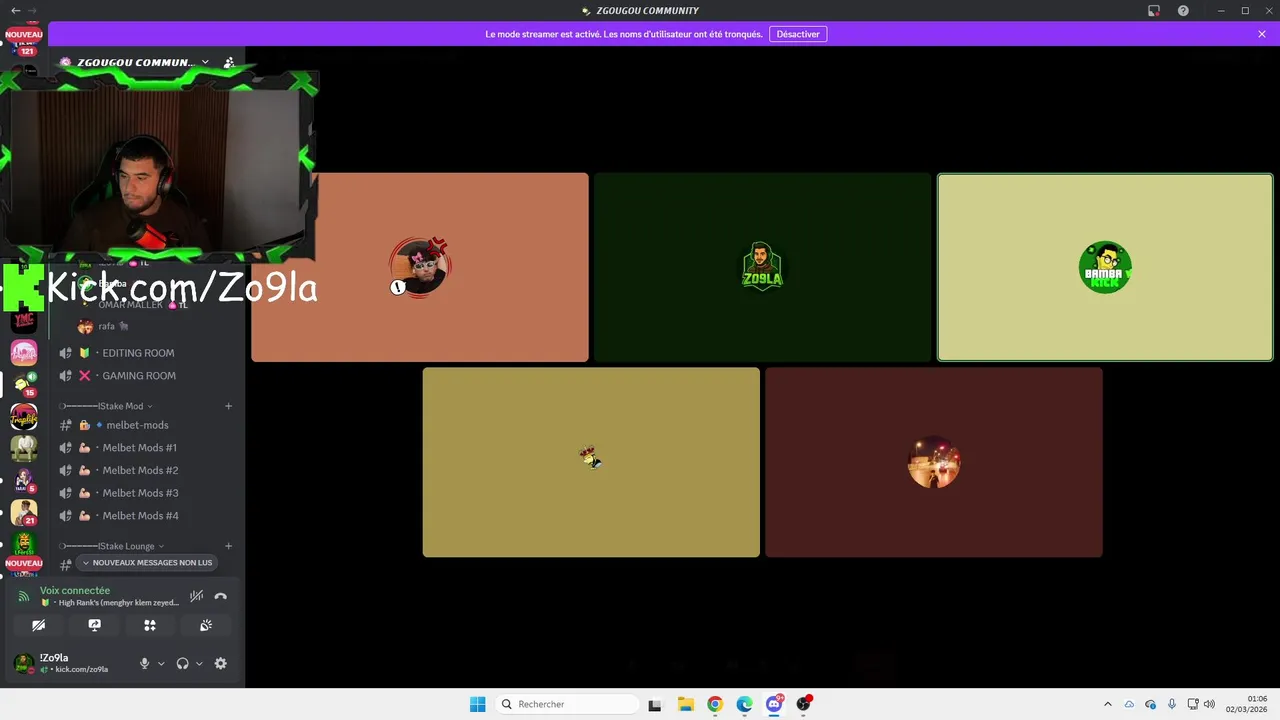Image resolution: width=1280 pixels, height=720 pixels.
Task: Deafen audio with the headphones icon
Action: click(x=182, y=663)
